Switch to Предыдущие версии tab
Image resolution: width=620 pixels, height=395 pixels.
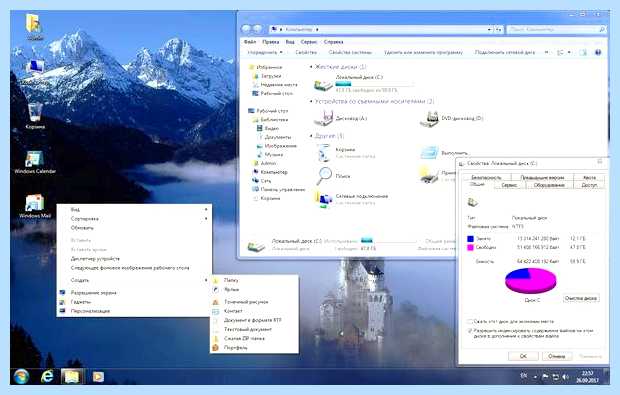pos(542,178)
